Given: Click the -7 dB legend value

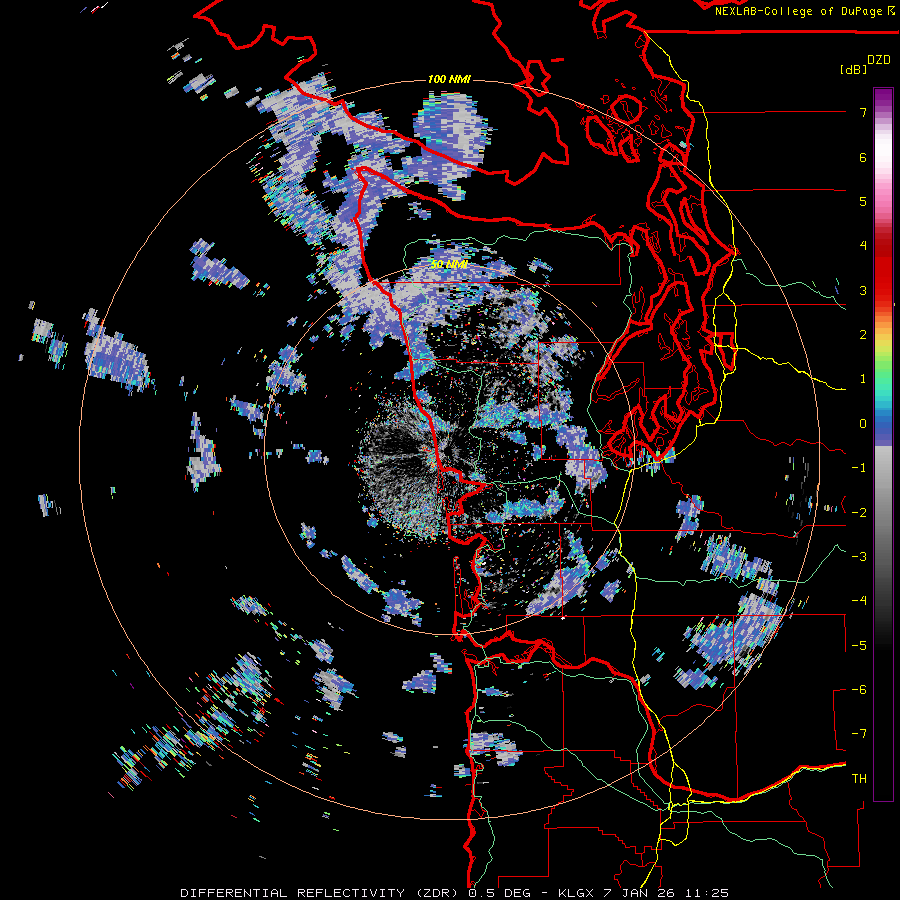Looking at the screenshot, I should pos(859,734).
